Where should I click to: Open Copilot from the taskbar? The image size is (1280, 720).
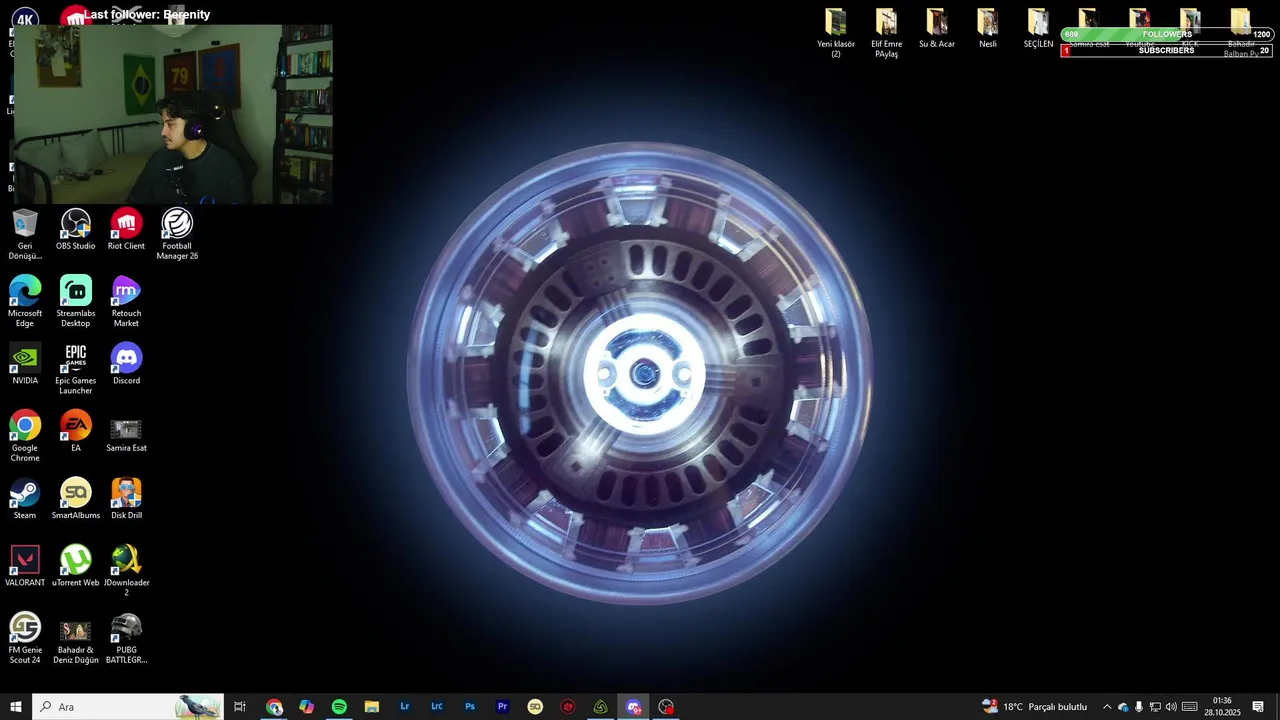307,707
